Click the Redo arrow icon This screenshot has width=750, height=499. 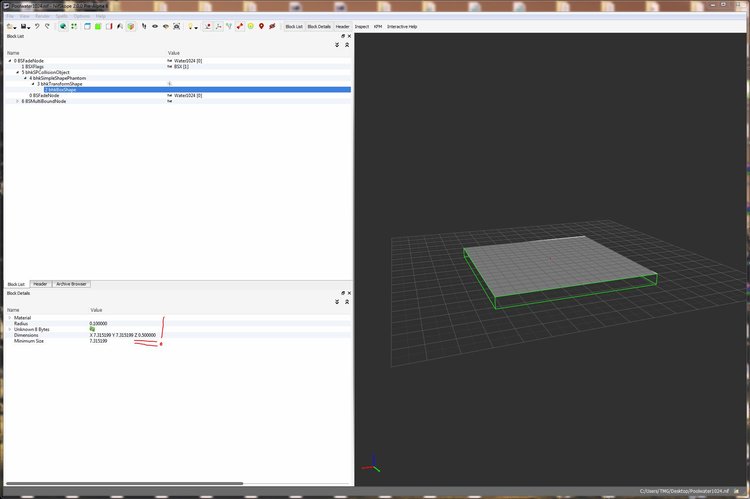point(47,26)
